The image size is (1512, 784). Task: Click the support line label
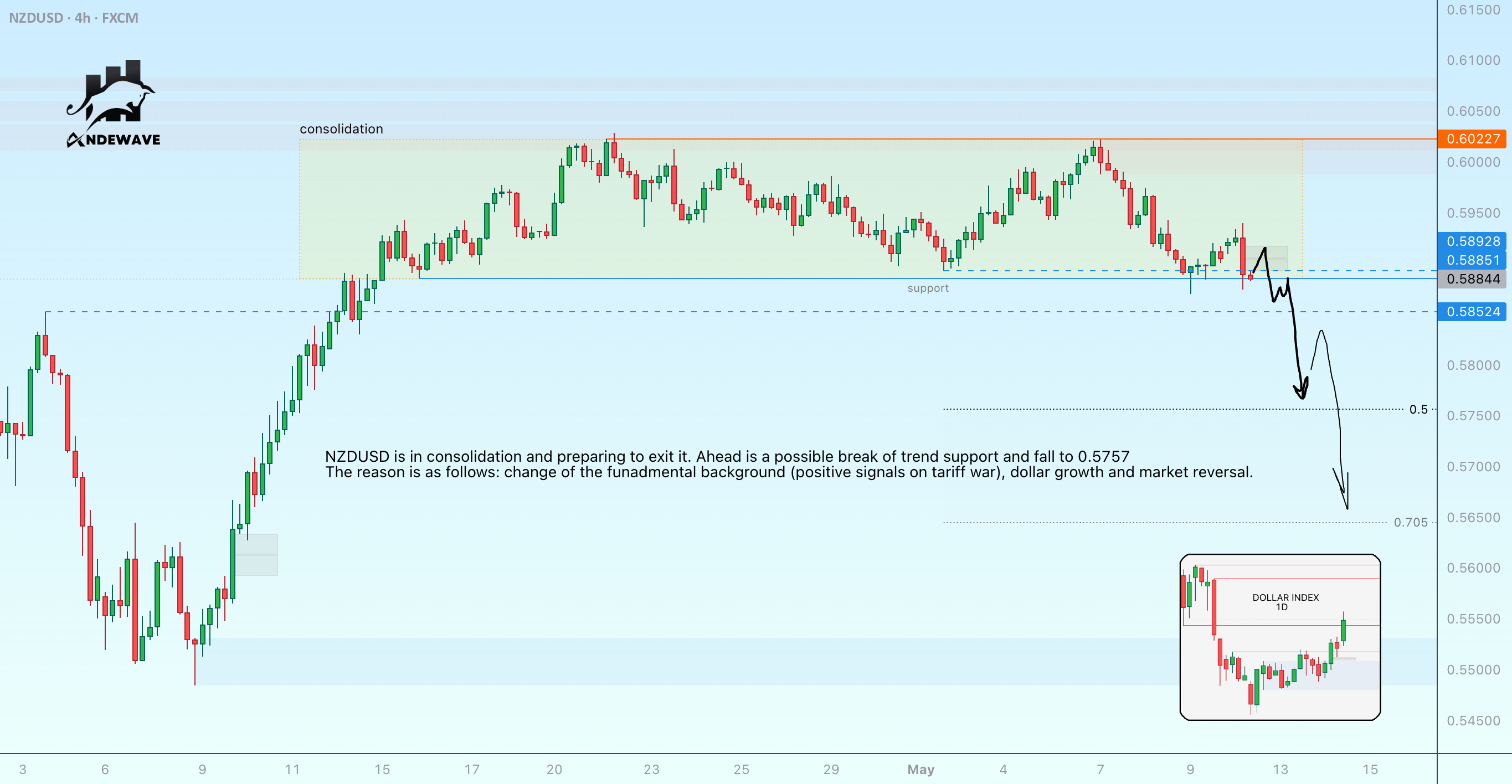coord(928,288)
